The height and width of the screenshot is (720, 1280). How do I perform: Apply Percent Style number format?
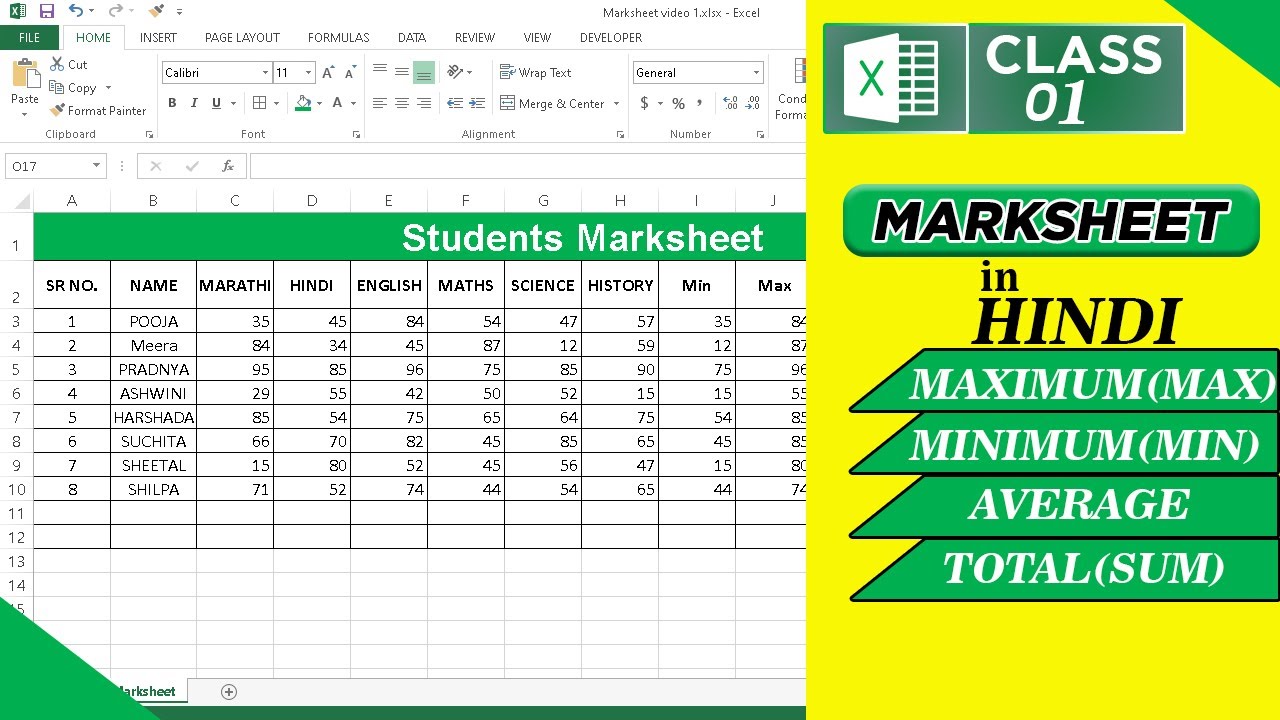678,103
